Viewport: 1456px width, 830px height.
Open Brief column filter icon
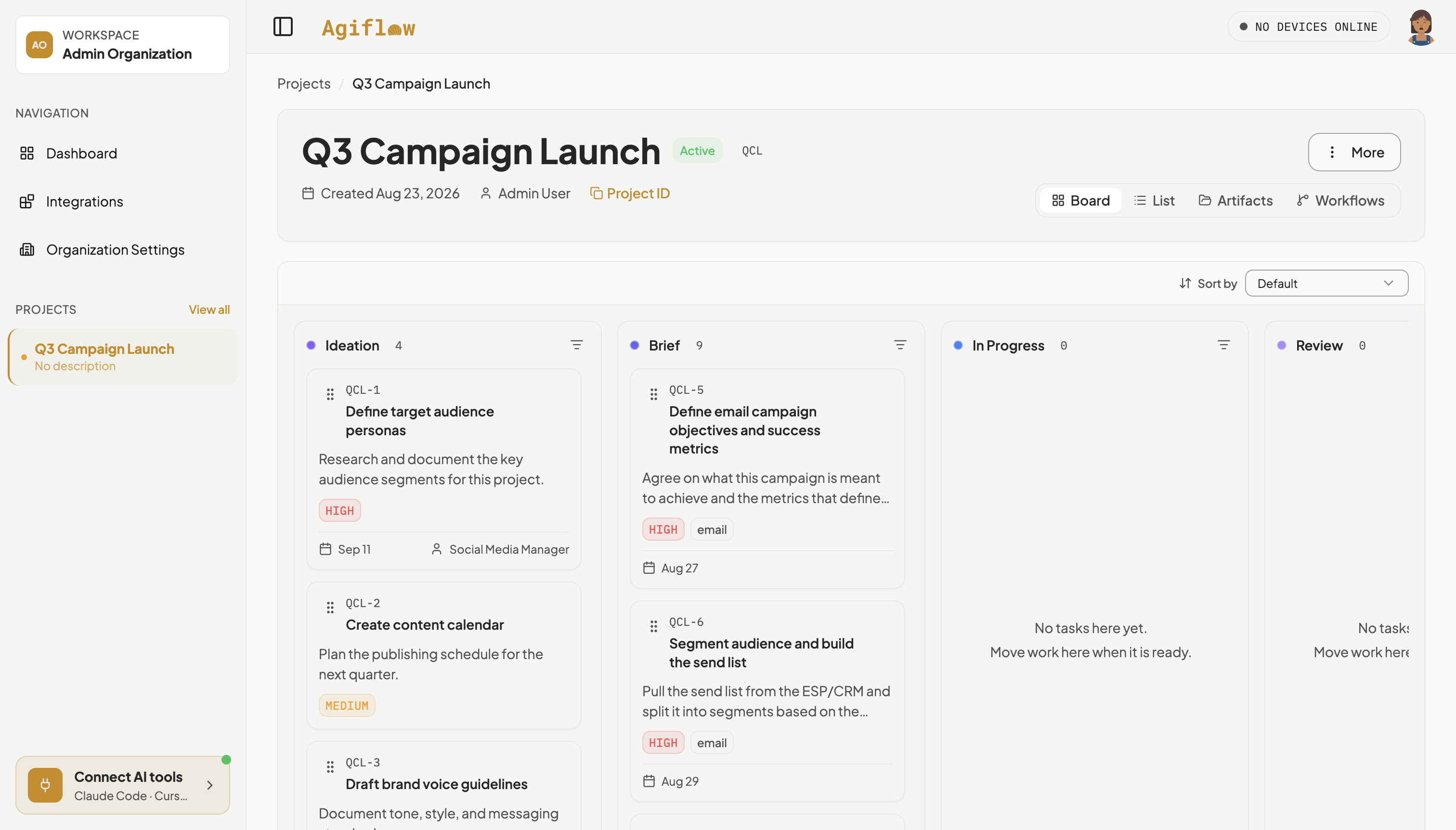899,345
